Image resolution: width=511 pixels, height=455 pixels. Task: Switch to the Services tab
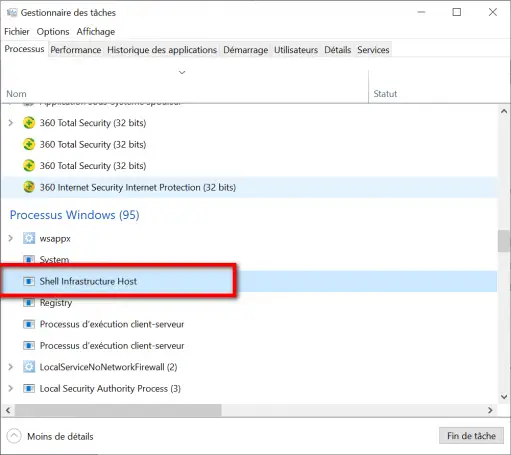373,50
